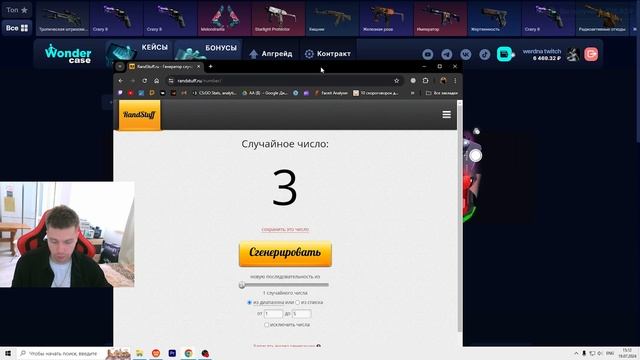Click the ENG language indicator

(x=610, y=353)
